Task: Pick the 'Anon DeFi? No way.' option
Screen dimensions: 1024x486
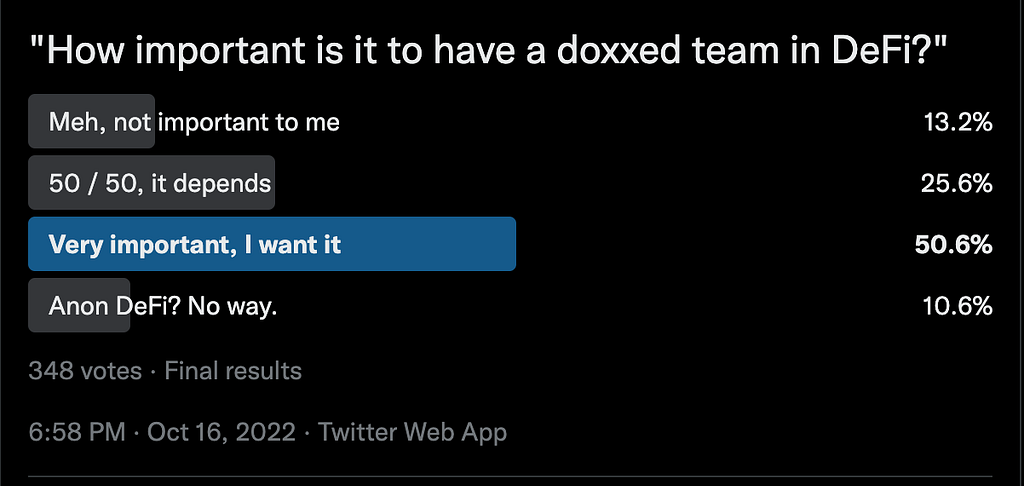Action: coord(163,306)
